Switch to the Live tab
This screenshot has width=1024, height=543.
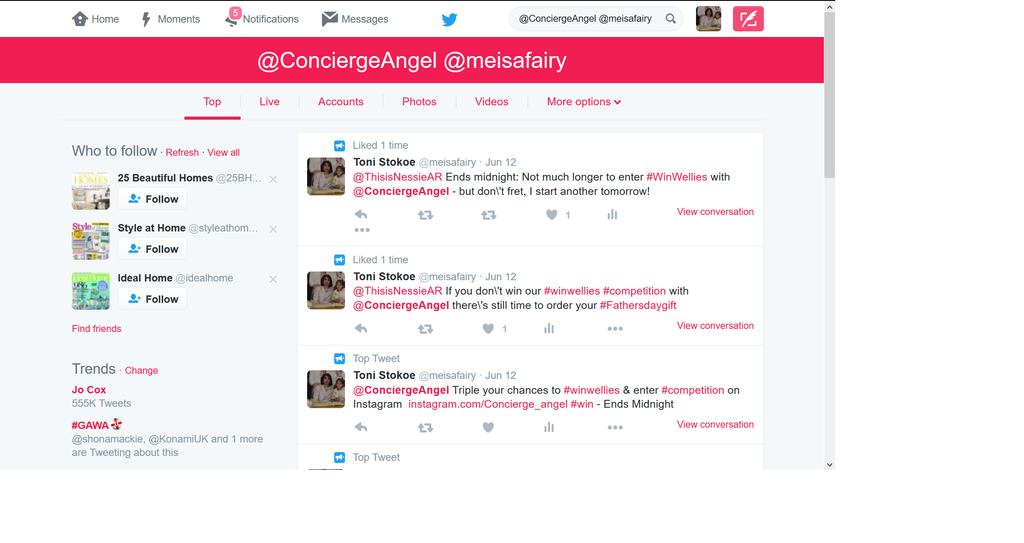click(269, 102)
